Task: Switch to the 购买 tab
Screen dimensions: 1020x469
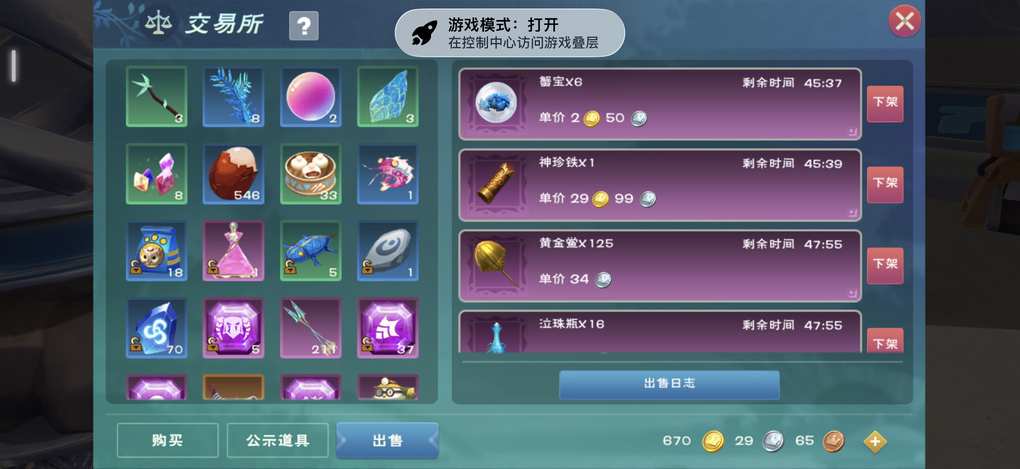Action: pyautogui.click(x=168, y=440)
